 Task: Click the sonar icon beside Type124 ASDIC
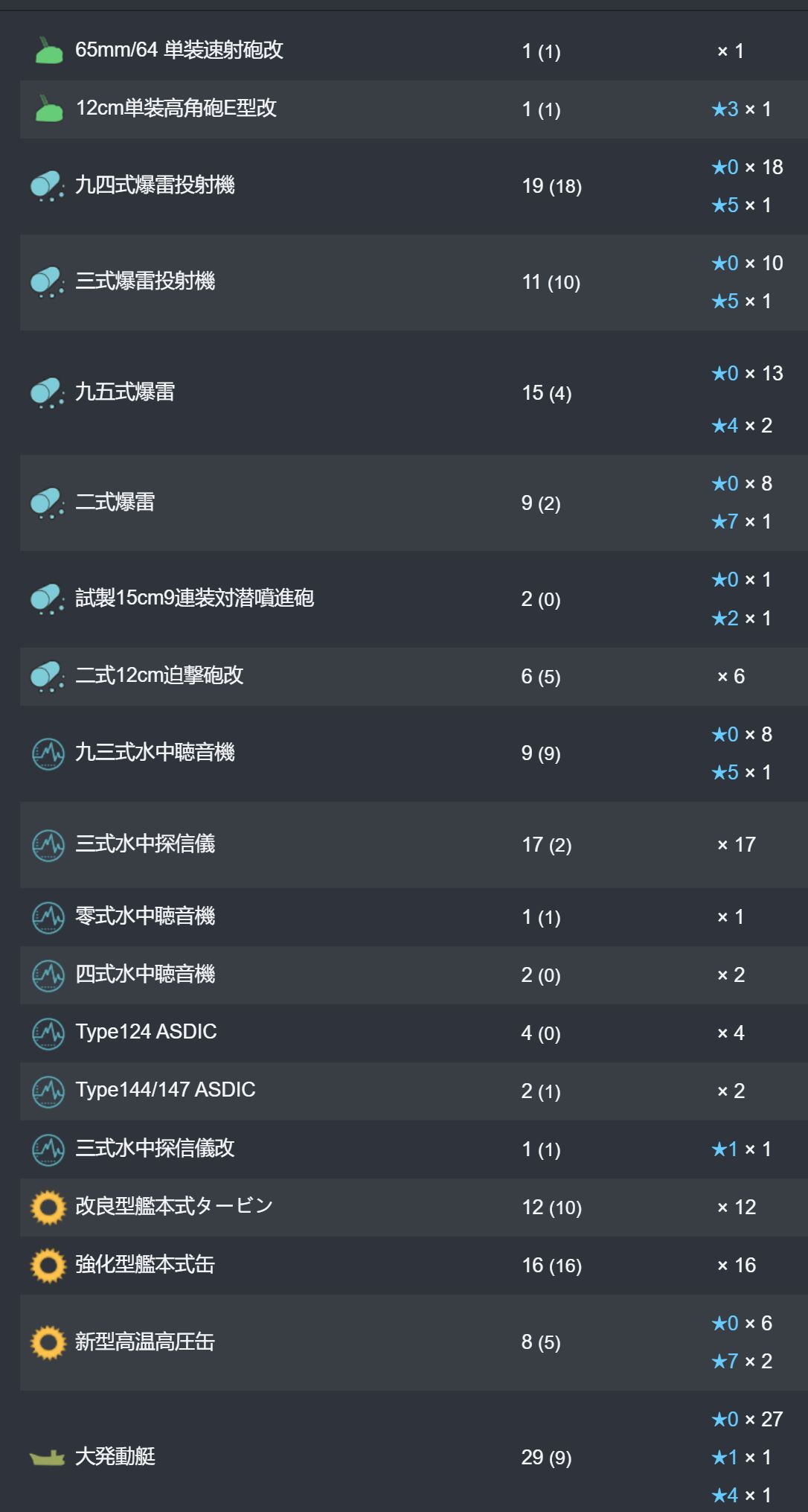(x=48, y=1033)
